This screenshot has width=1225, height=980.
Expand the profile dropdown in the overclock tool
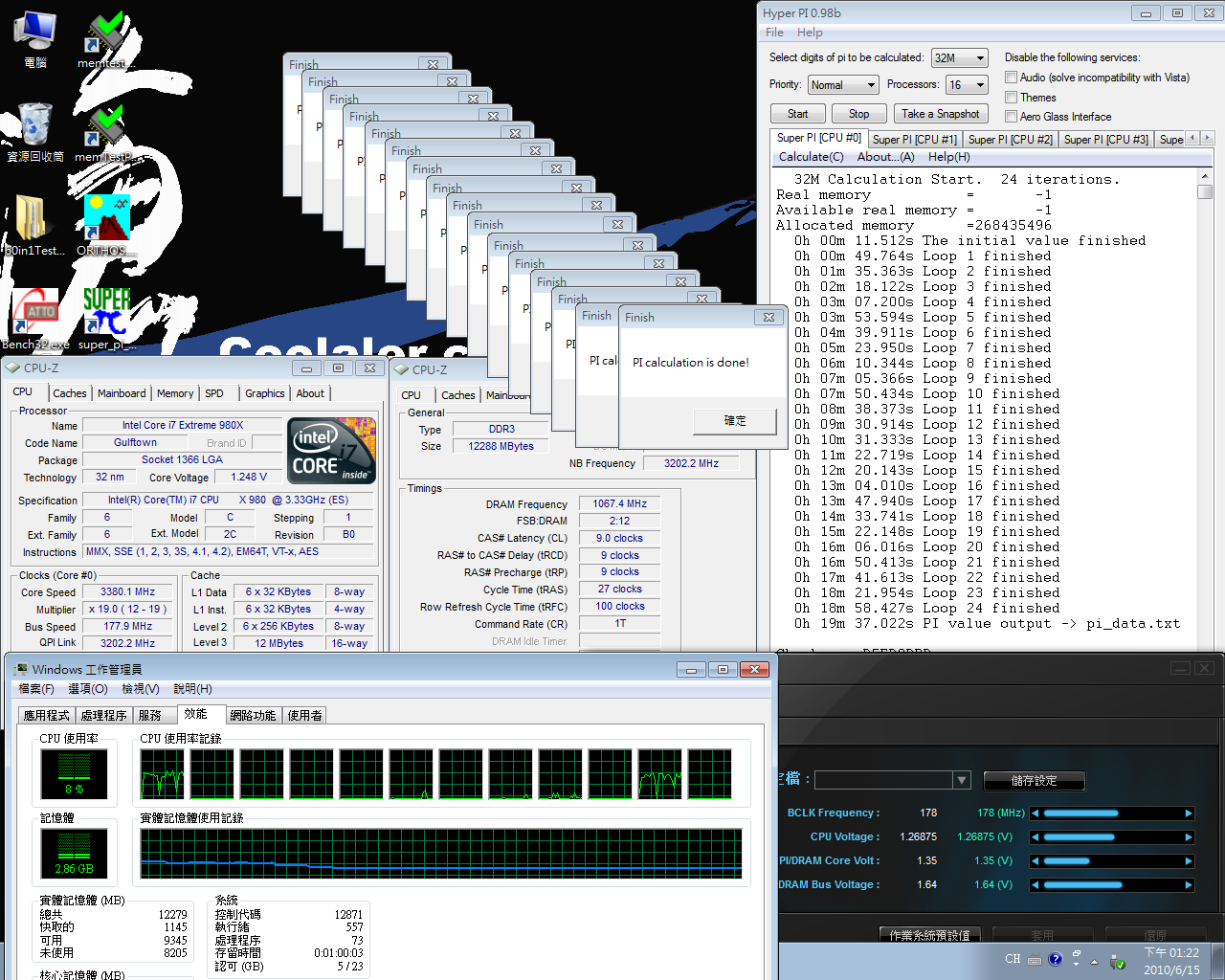click(962, 780)
